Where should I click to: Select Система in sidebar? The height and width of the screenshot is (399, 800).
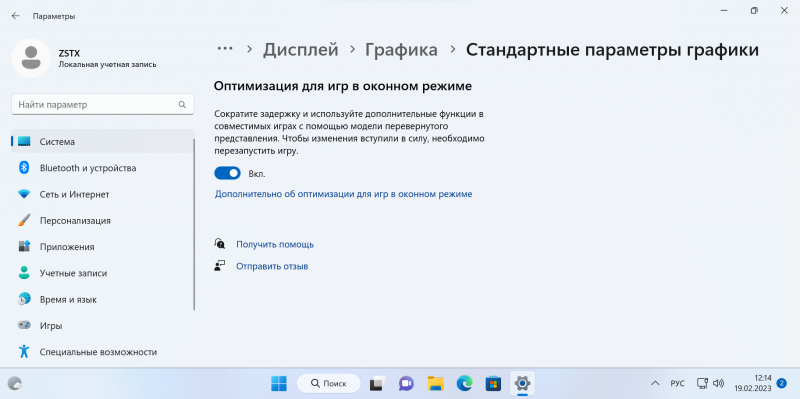click(102, 141)
